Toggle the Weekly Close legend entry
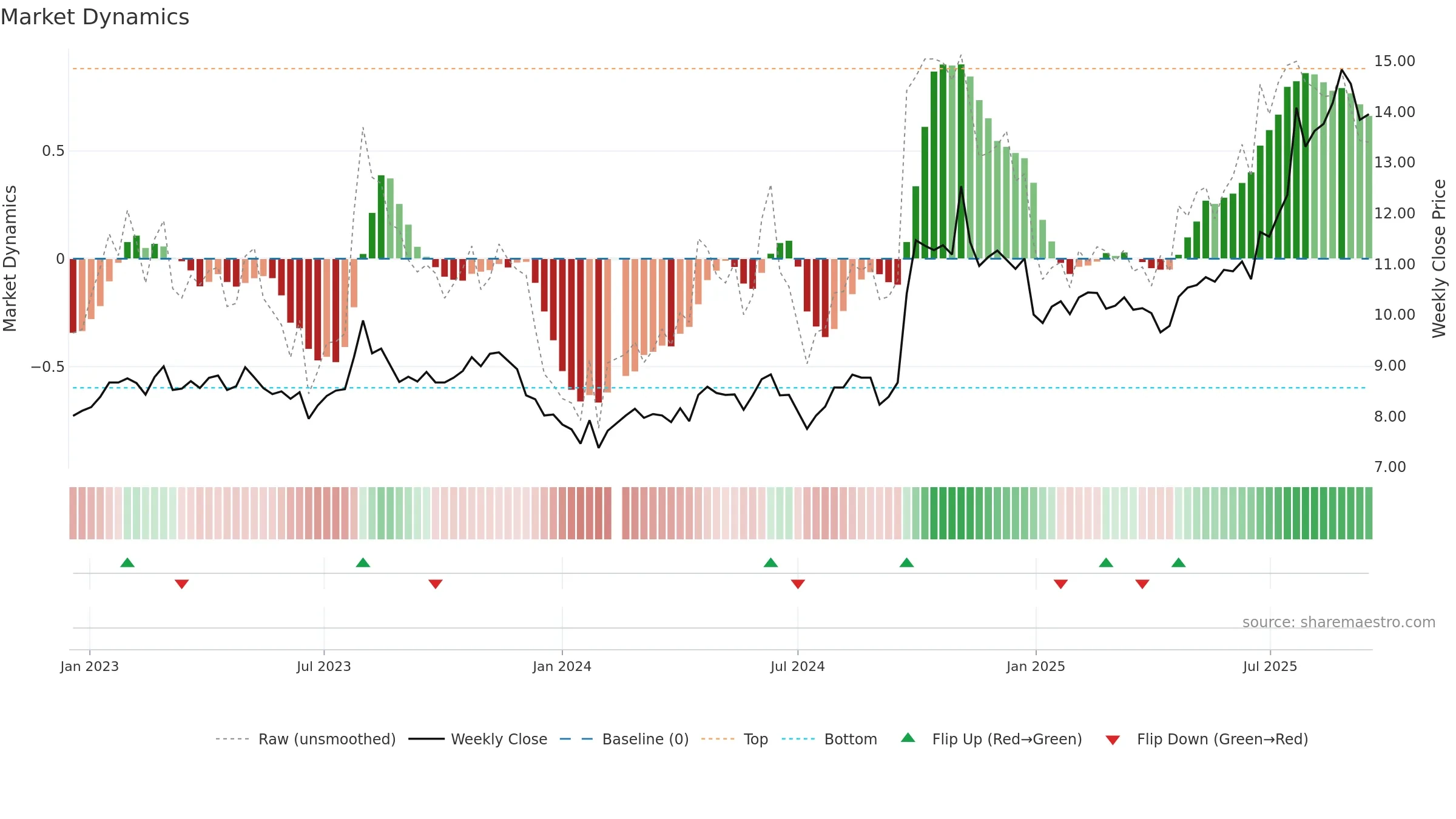The height and width of the screenshot is (819, 1456). [x=478, y=739]
